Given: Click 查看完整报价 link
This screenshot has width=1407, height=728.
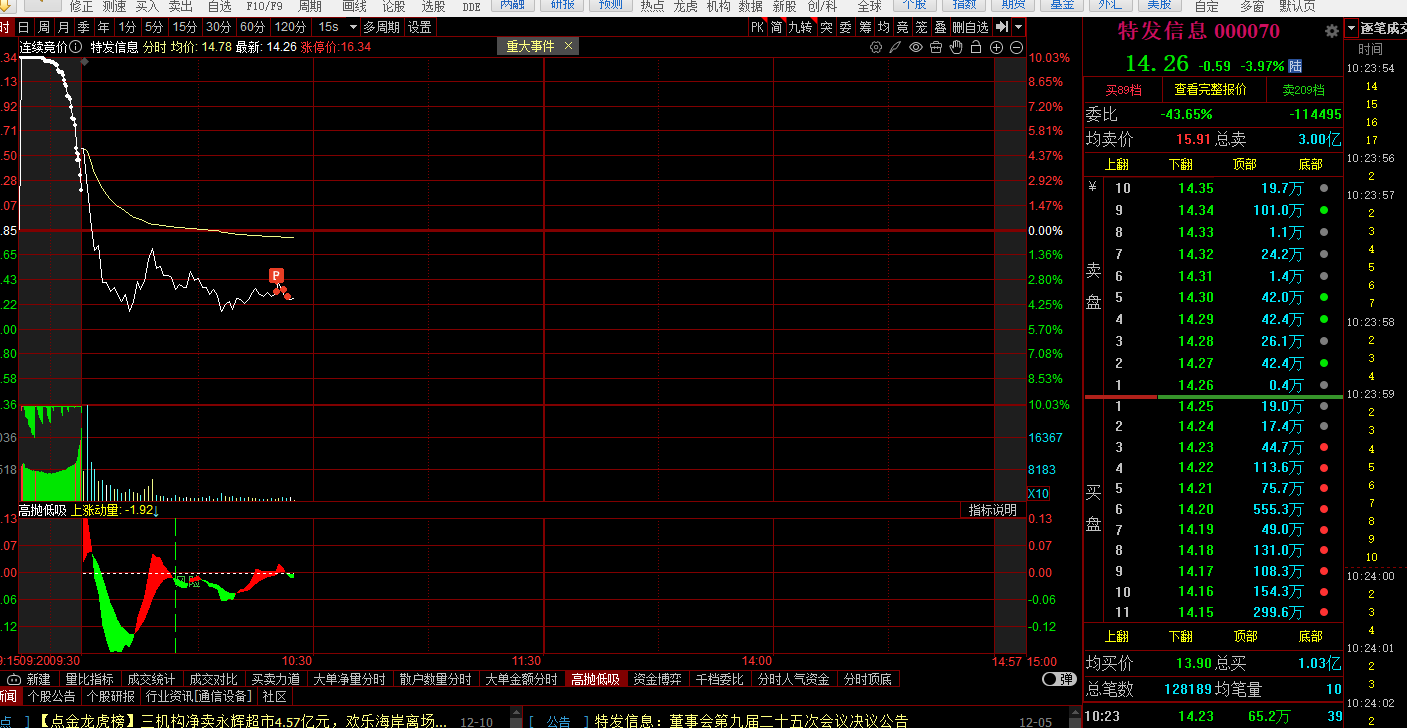Looking at the screenshot, I should tap(1210, 89).
